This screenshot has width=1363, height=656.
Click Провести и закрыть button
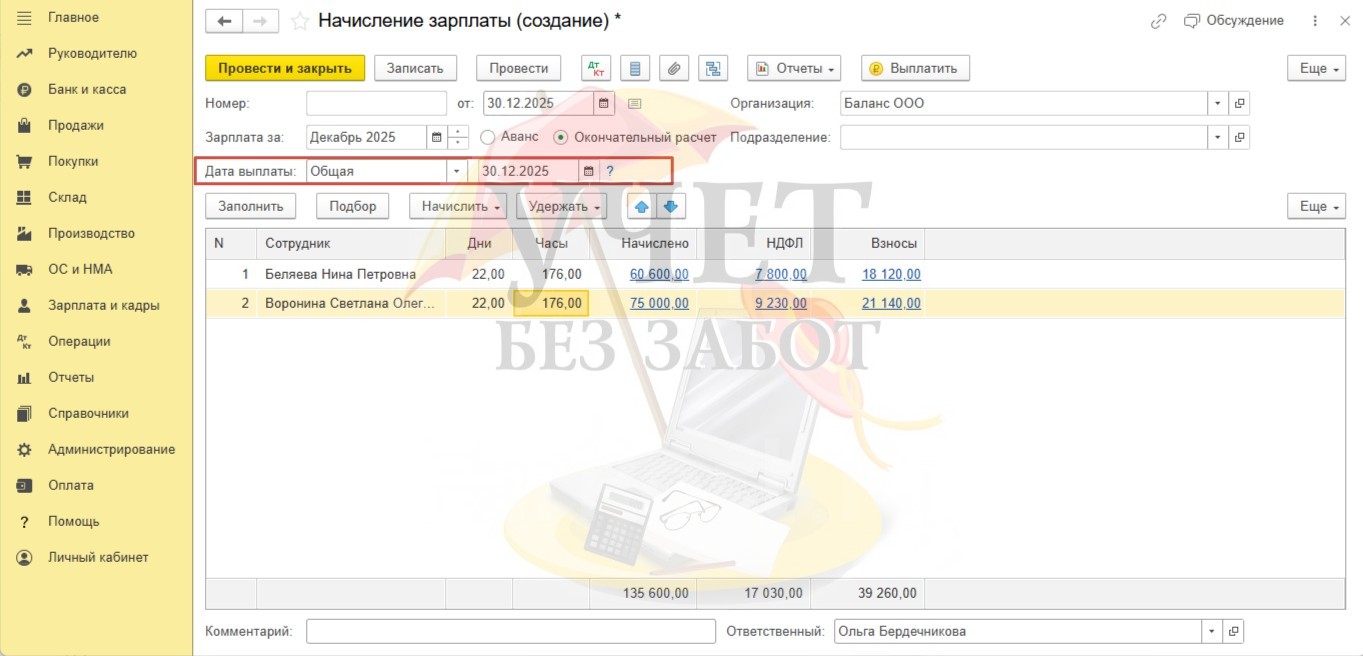pos(285,68)
